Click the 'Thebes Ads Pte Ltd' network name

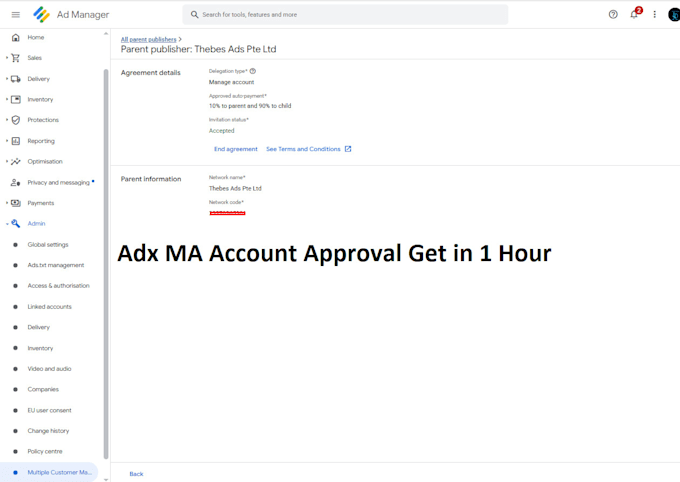pyautogui.click(x=235, y=188)
